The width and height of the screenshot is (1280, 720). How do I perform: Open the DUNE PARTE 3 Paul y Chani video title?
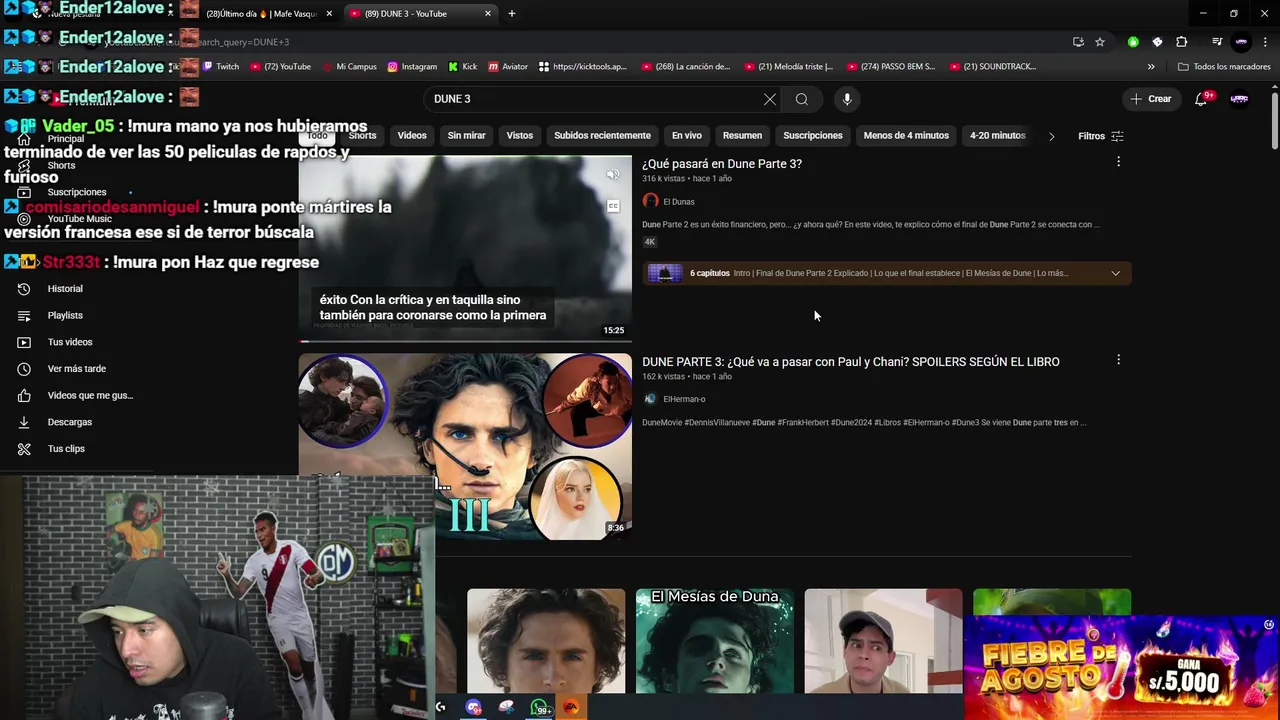pyautogui.click(x=851, y=362)
